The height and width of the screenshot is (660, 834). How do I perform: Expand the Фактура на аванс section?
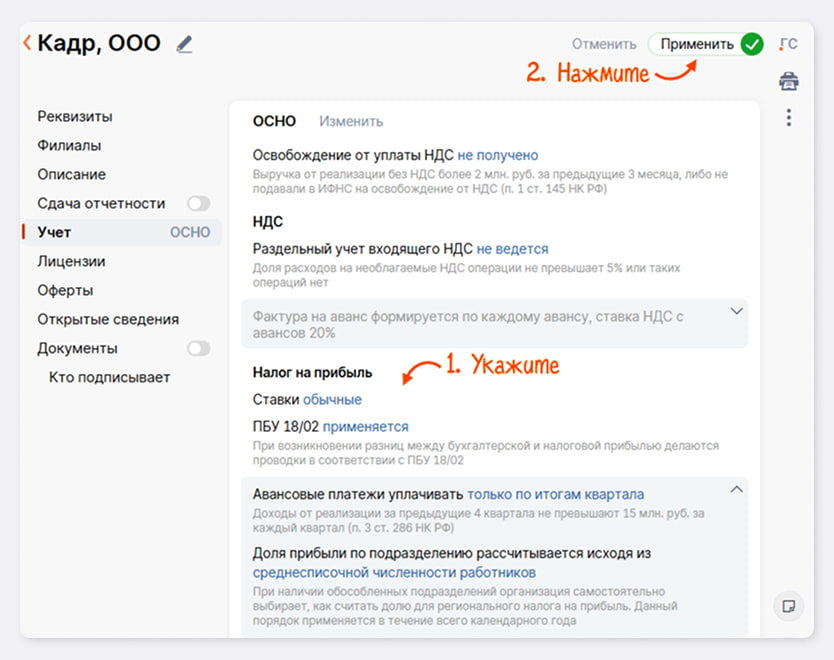[x=737, y=311]
